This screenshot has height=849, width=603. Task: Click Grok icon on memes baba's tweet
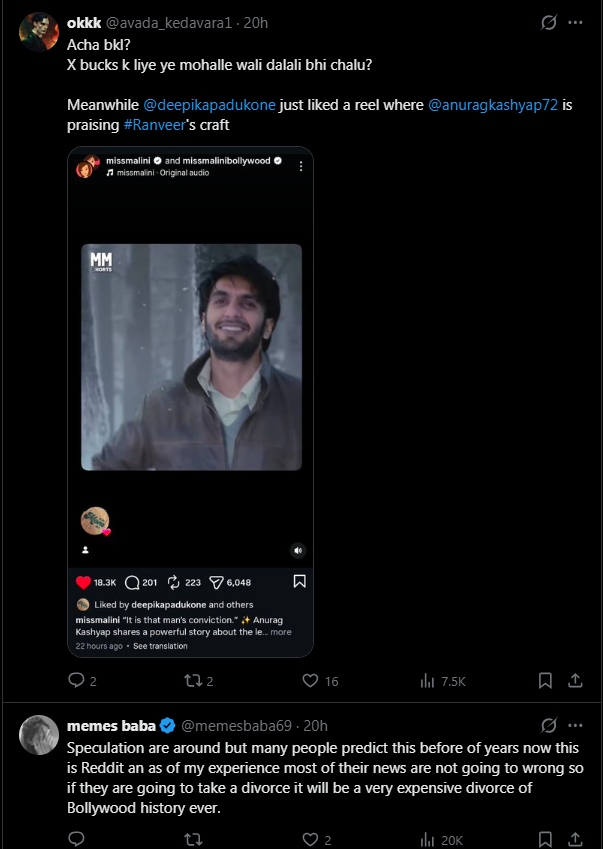coord(548,725)
